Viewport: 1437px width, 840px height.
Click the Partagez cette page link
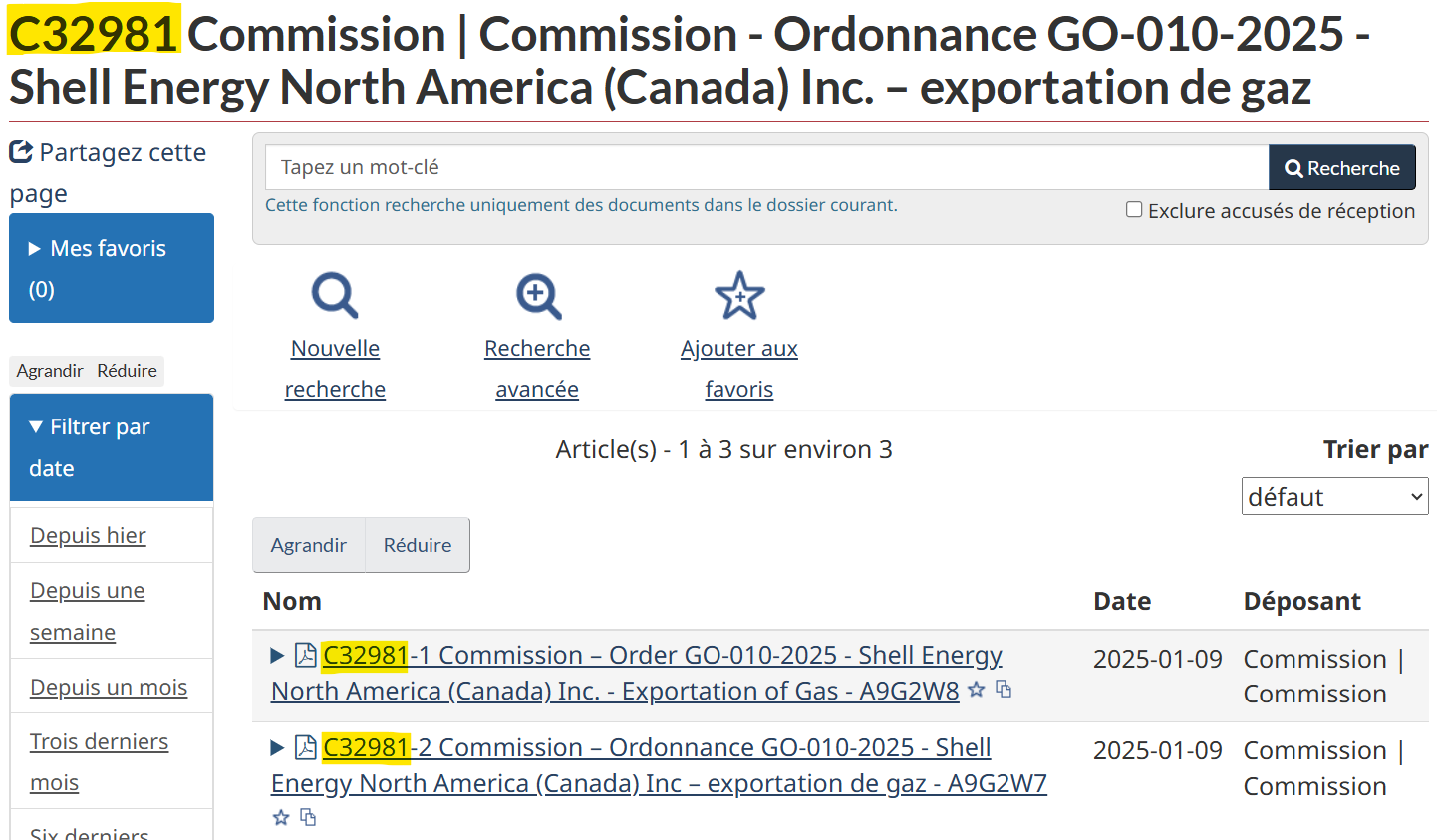[108, 173]
